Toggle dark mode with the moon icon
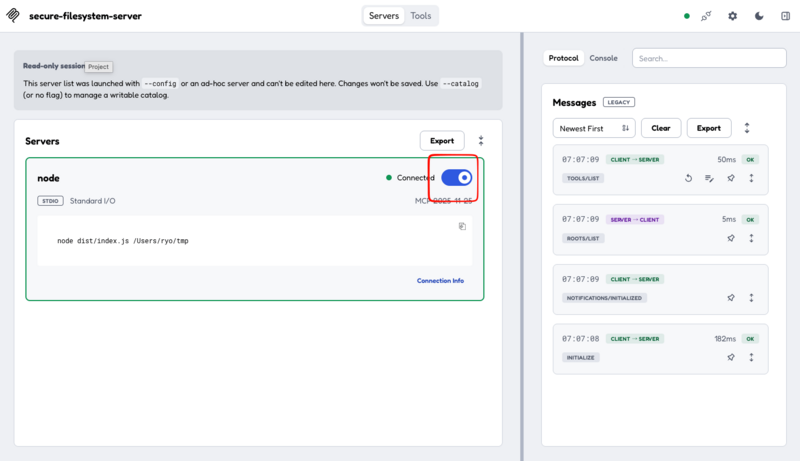 point(759,16)
